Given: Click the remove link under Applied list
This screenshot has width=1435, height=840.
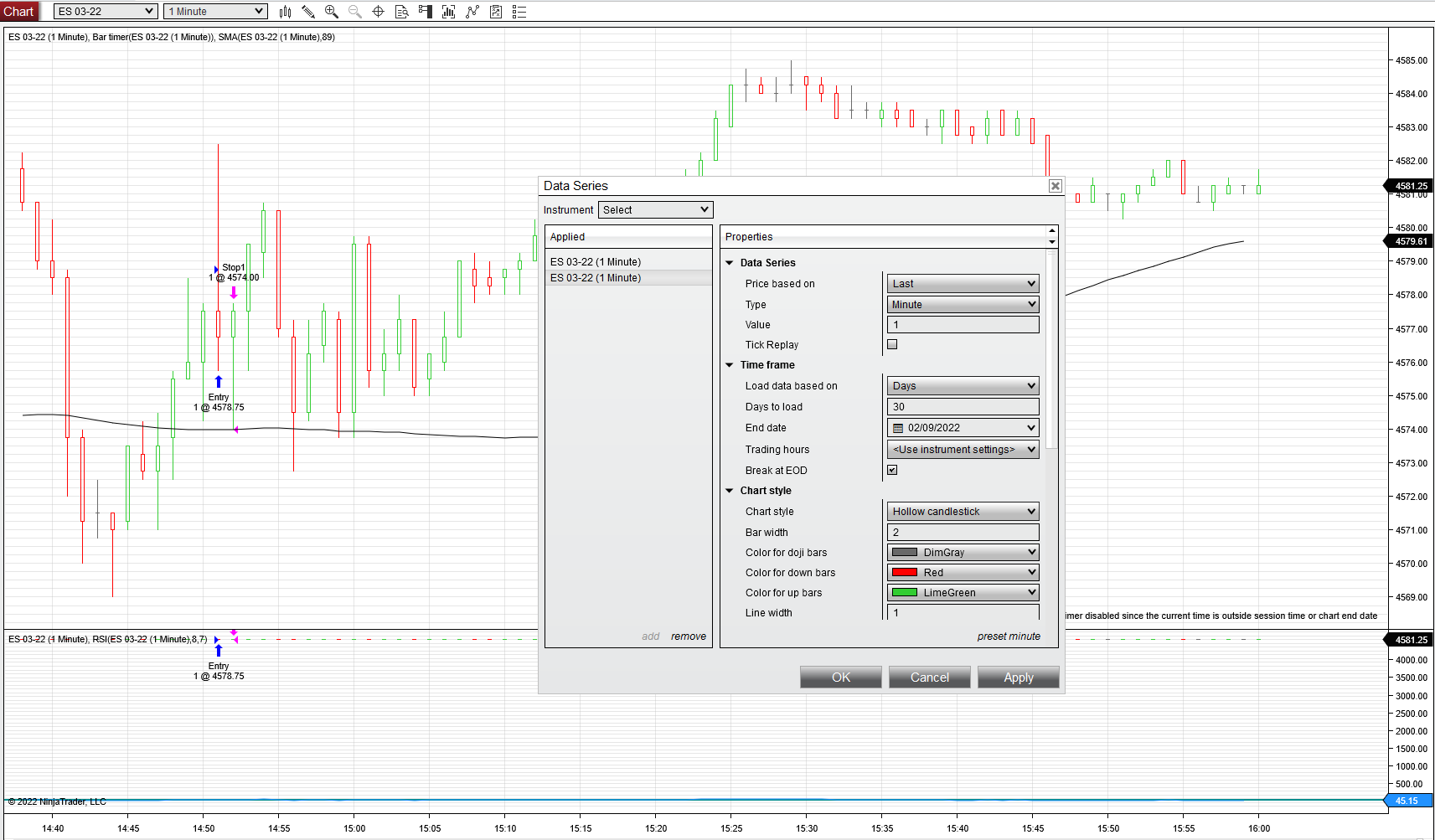Looking at the screenshot, I should pos(689,636).
